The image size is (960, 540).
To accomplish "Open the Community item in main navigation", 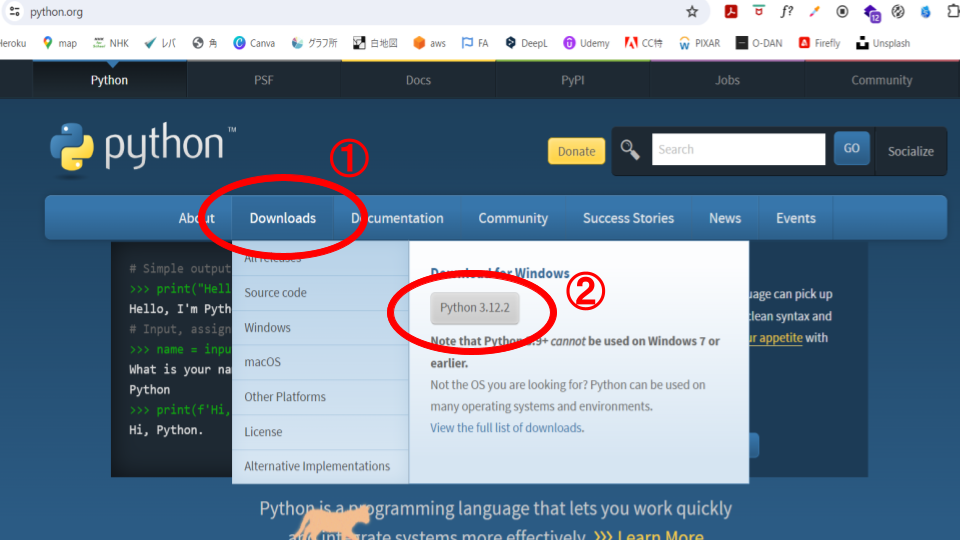I will pos(513,218).
